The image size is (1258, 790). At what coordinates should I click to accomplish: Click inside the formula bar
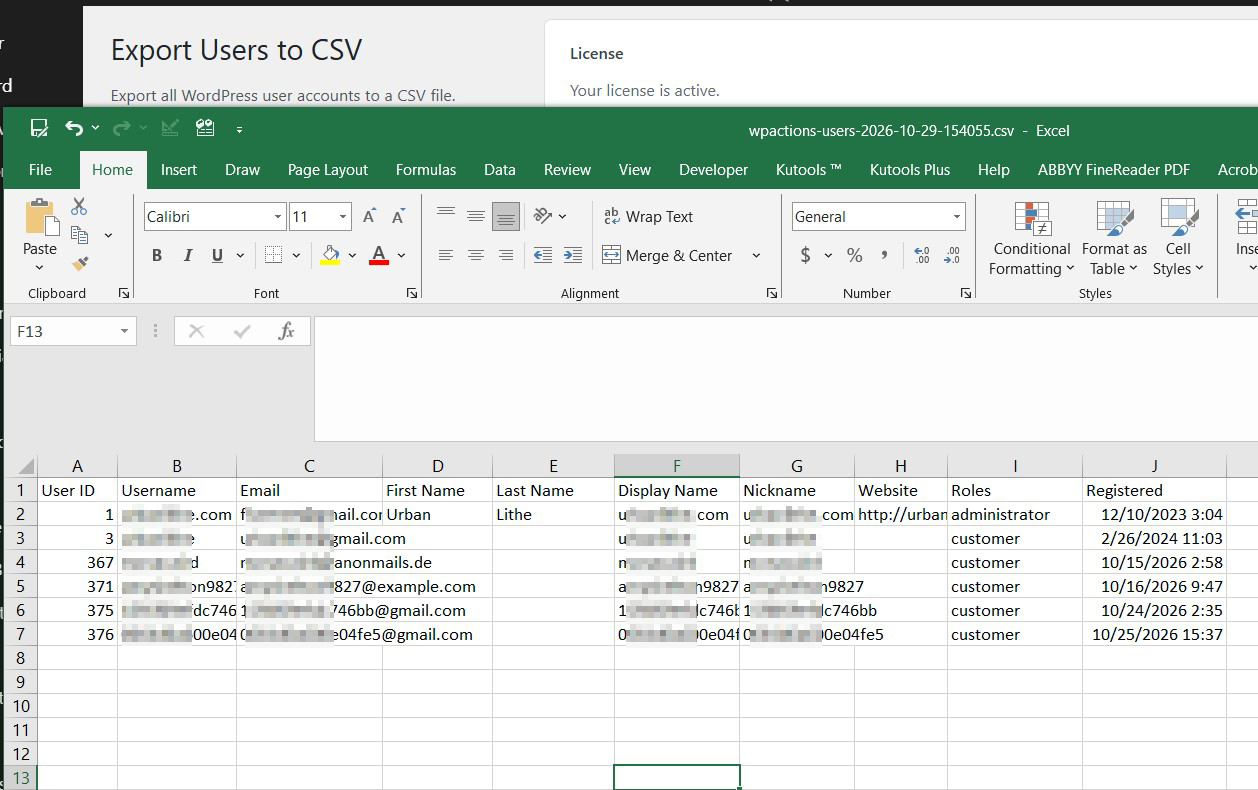click(x=785, y=379)
